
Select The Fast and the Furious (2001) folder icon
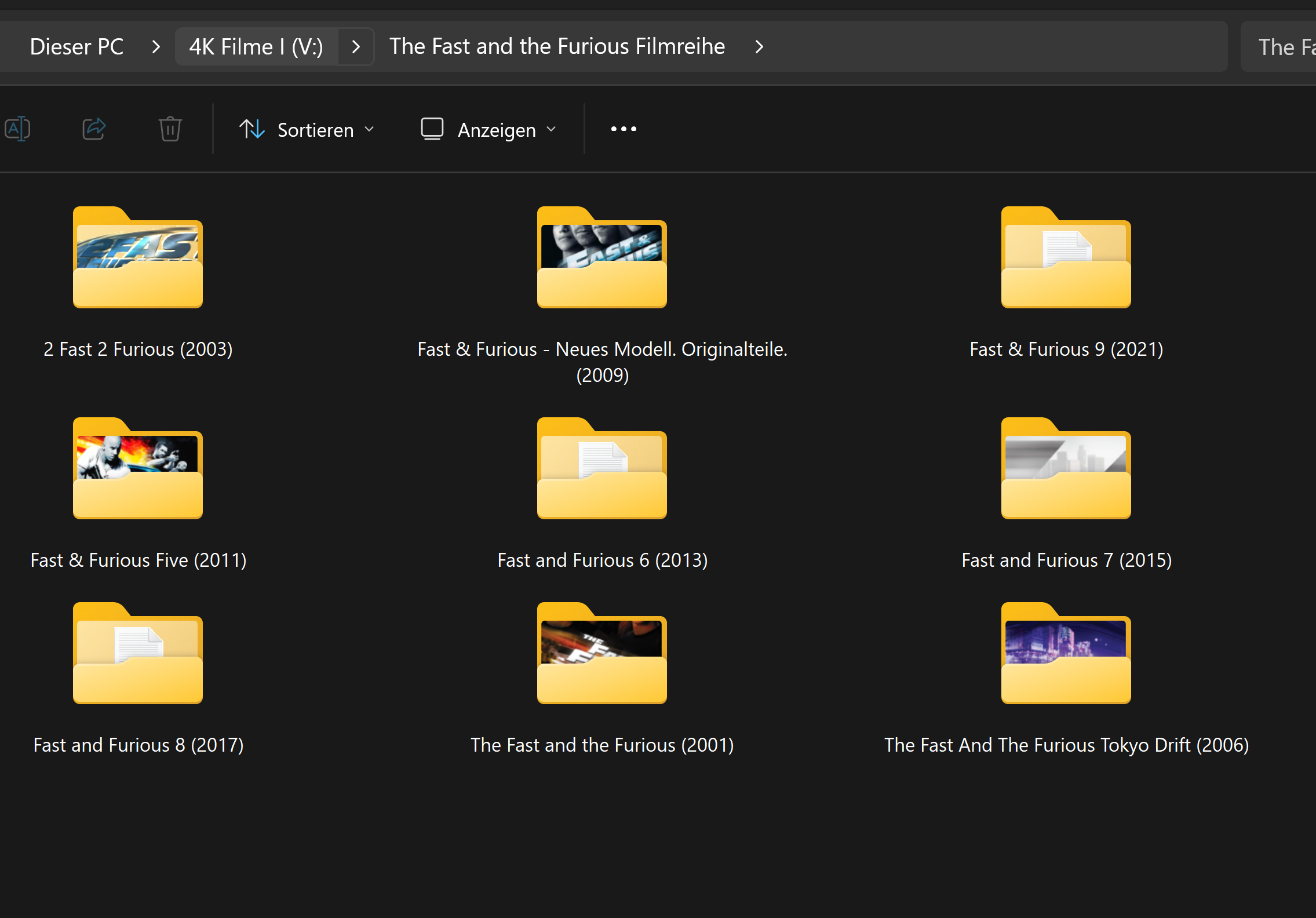pyautogui.click(x=602, y=653)
